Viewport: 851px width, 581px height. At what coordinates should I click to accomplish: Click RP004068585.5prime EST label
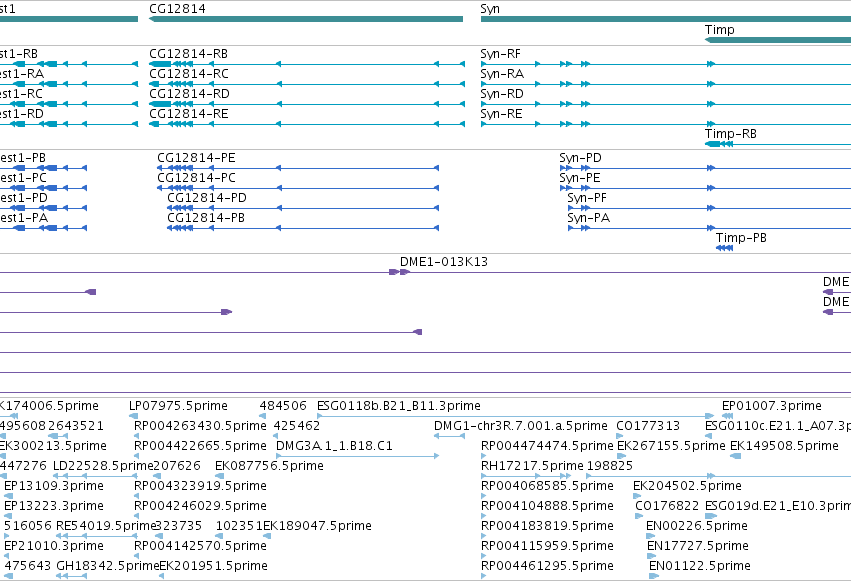[x=547, y=486]
